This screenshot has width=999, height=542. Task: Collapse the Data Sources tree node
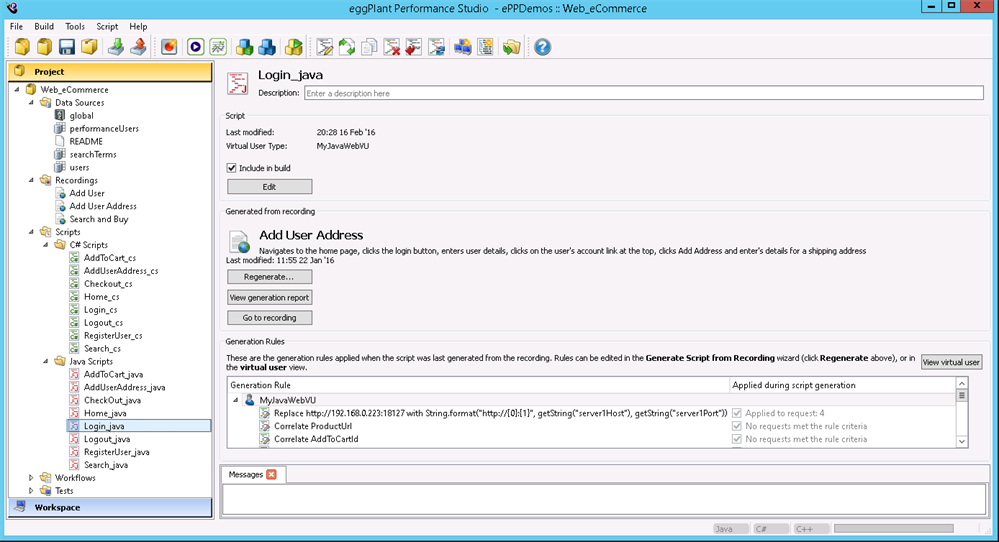(31, 102)
